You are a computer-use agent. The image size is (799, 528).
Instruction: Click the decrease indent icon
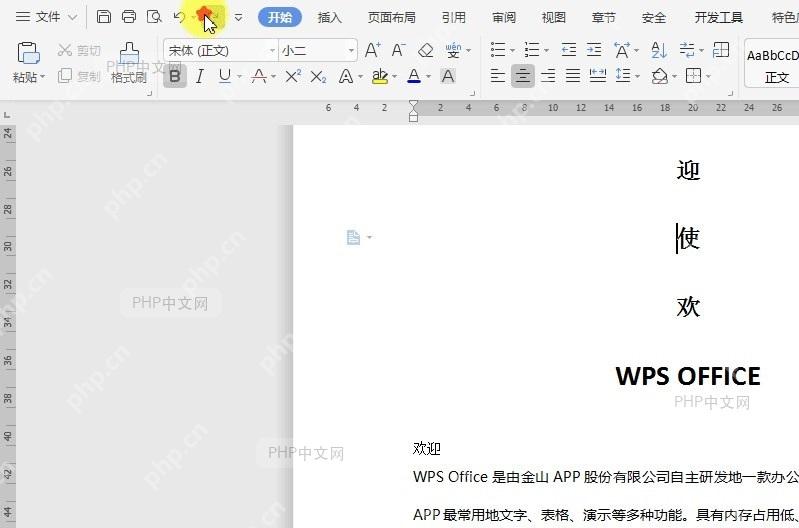pyautogui.click(x=569, y=50)
